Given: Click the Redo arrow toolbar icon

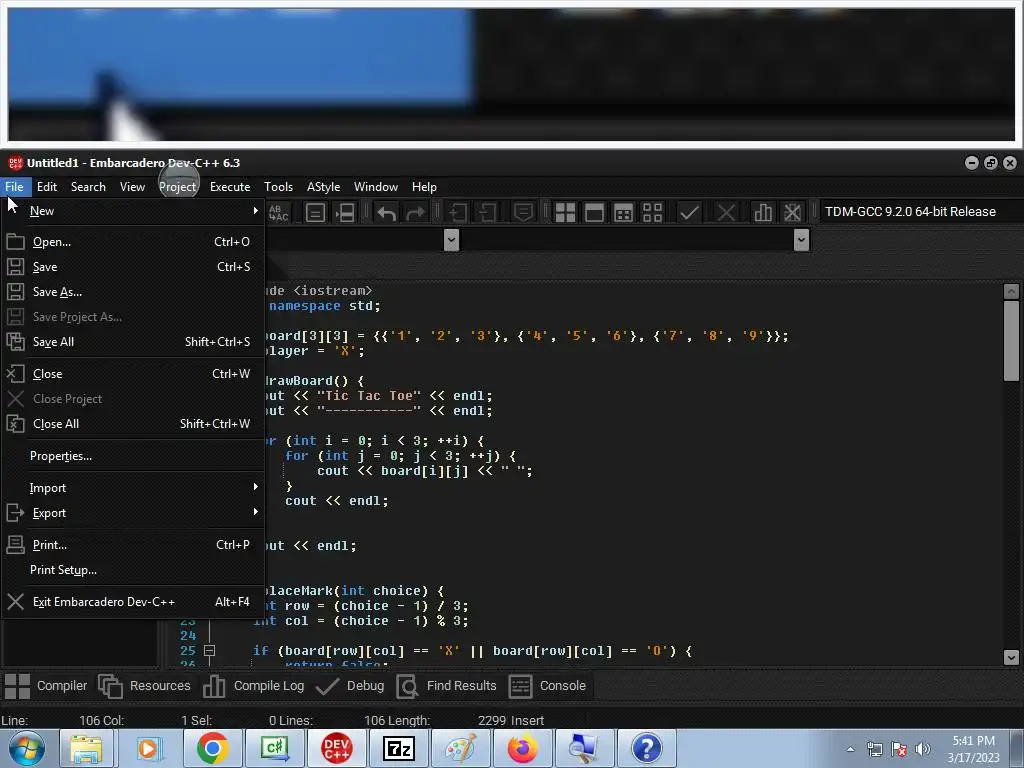Looking at the screenshot, I should tap(415, 212).
